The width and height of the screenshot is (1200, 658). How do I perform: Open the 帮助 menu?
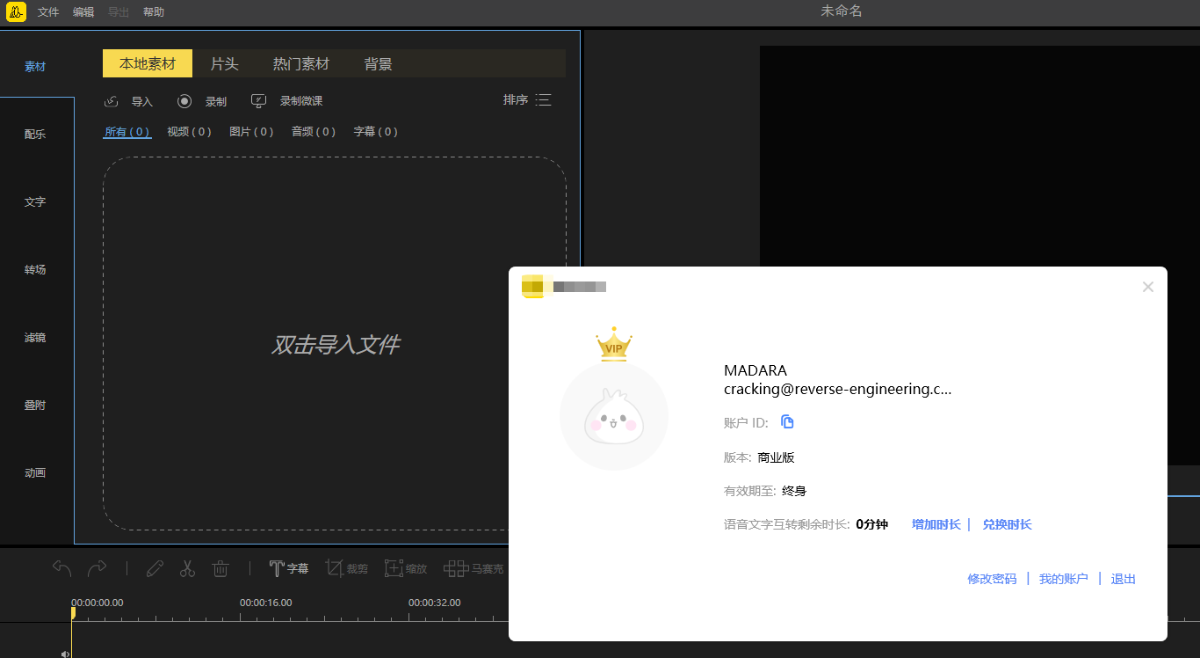coord(153,12)
